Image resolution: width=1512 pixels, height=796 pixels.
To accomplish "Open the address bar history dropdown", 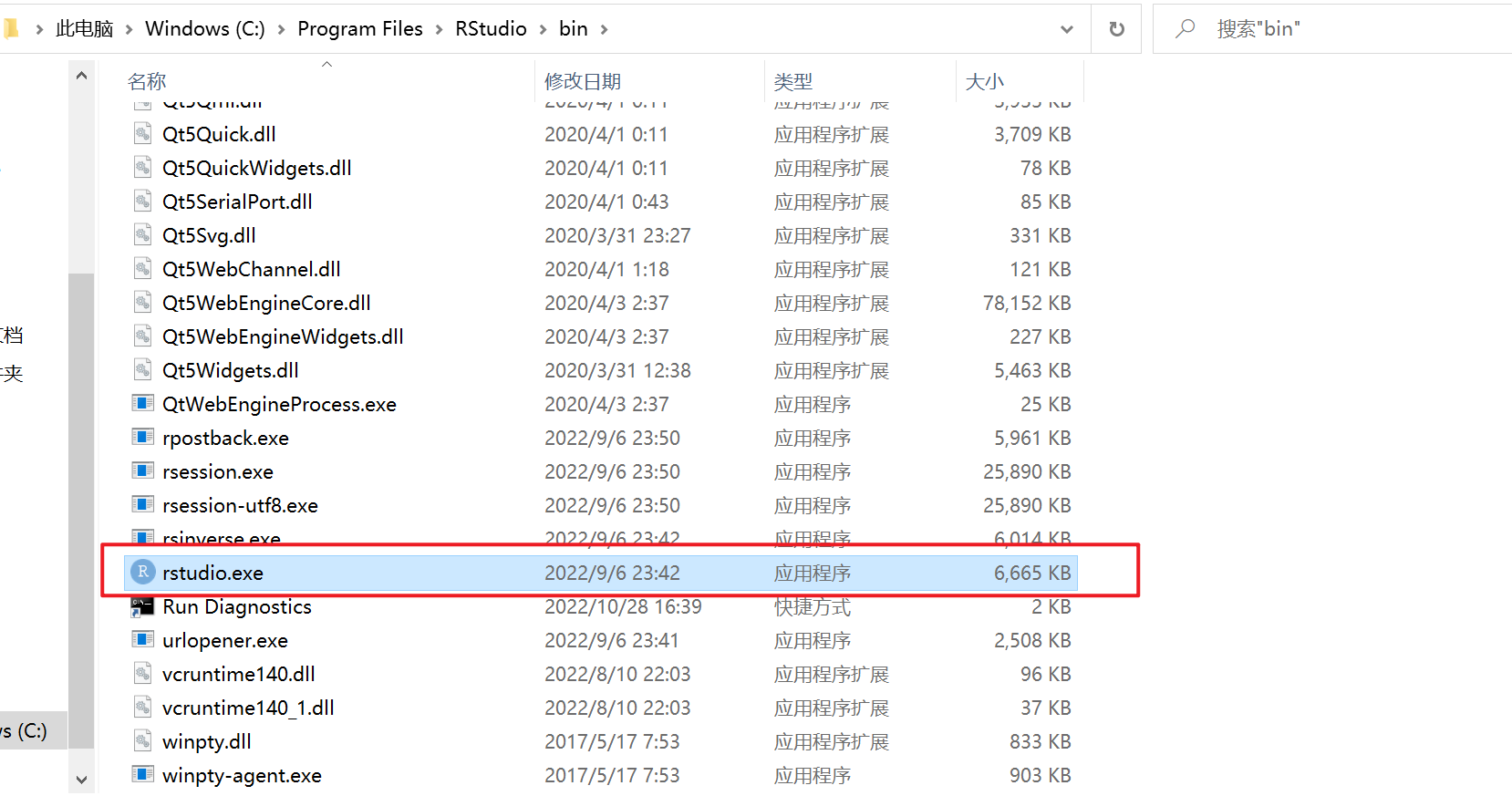I will coord(1067,29).
